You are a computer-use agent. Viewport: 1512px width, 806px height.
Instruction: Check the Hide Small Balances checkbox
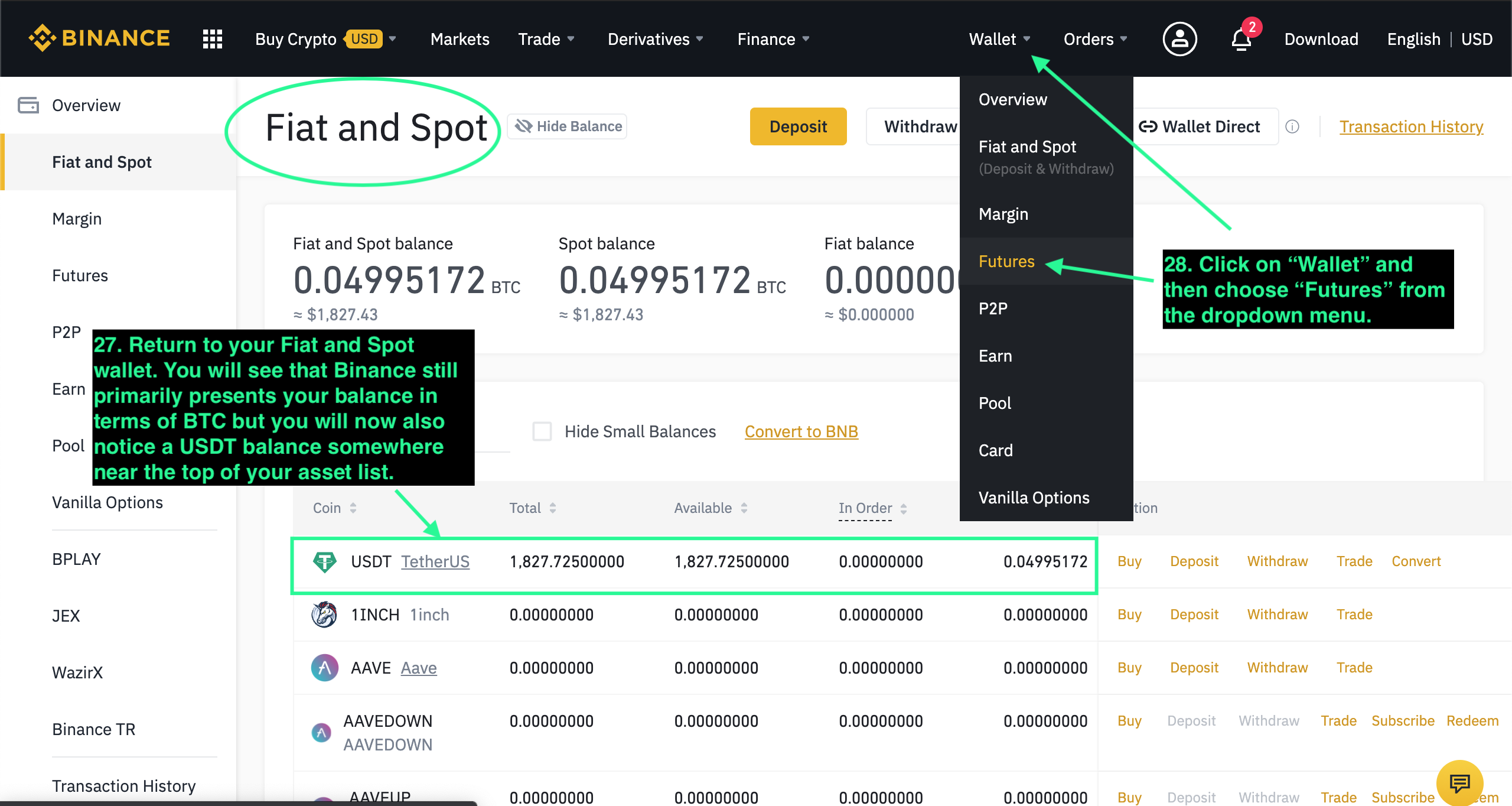click(x=542, y=431)
